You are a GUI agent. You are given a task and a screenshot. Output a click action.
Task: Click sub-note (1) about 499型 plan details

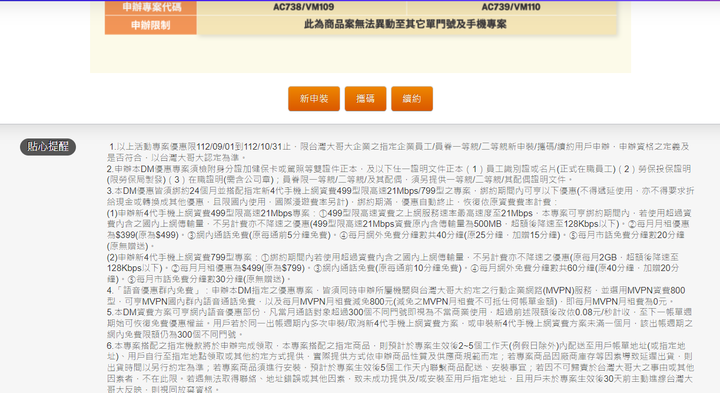399,229
